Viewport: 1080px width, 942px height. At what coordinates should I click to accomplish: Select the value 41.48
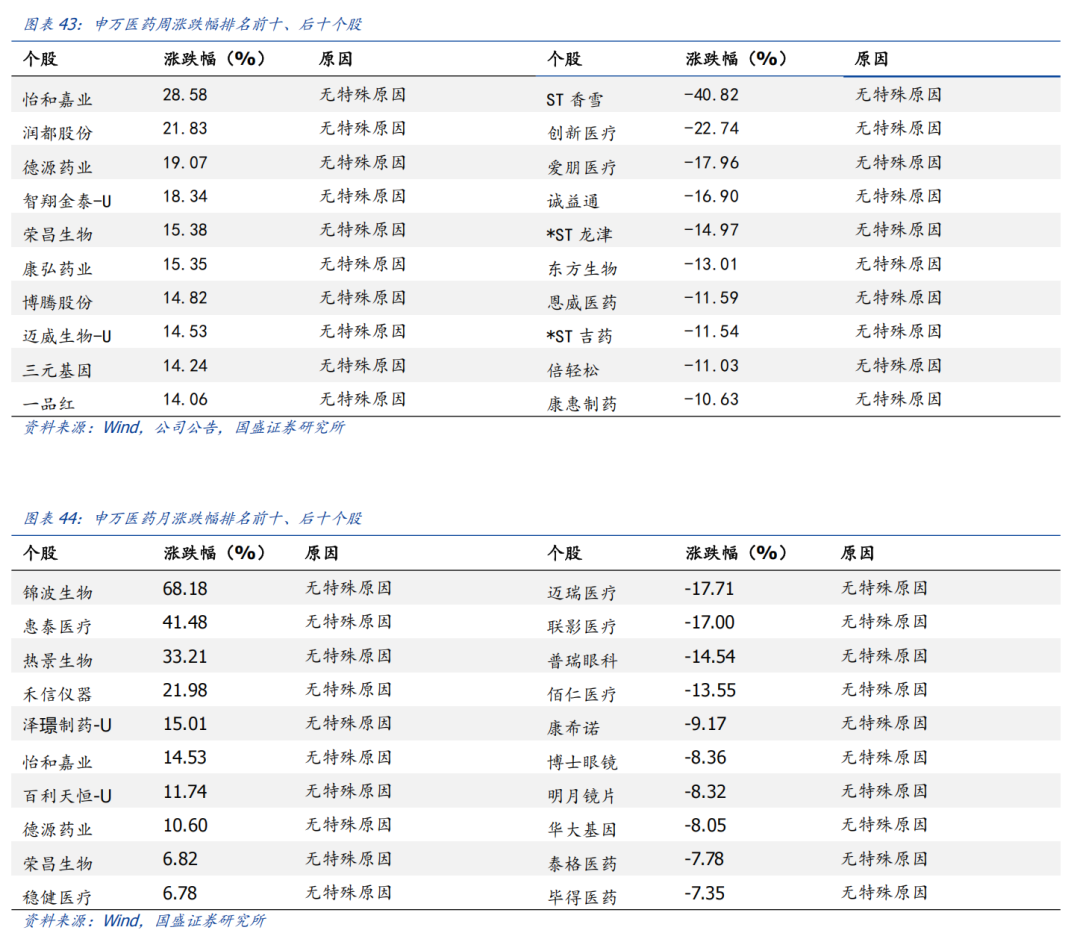click(185, 622)
